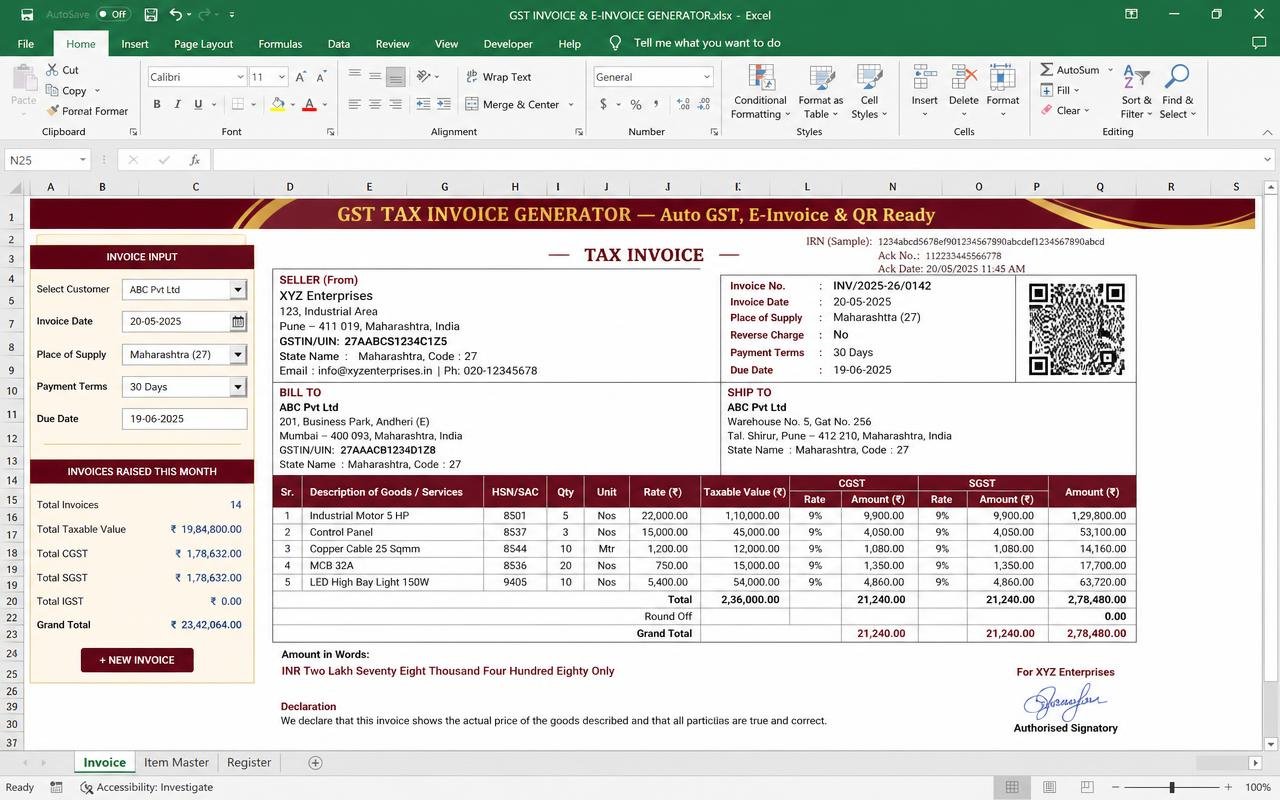Screen dimensions: 1280x800
Task: Open the Insert ribbon tab
Action: [135, 44]
